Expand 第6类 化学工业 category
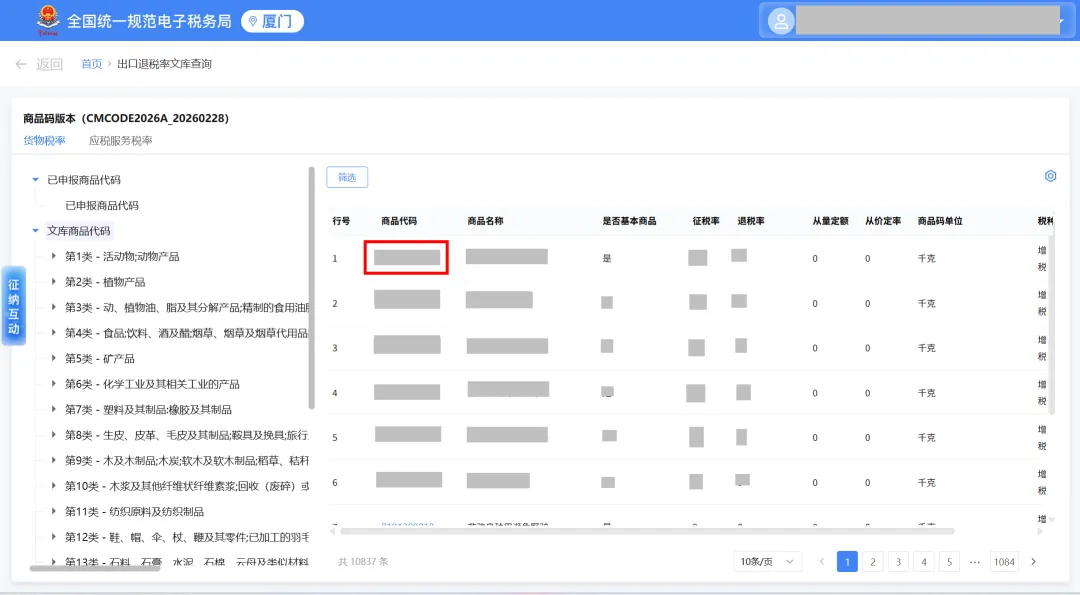The height and width of the screenshot is (595, 1080). click(x=54, y=384)
